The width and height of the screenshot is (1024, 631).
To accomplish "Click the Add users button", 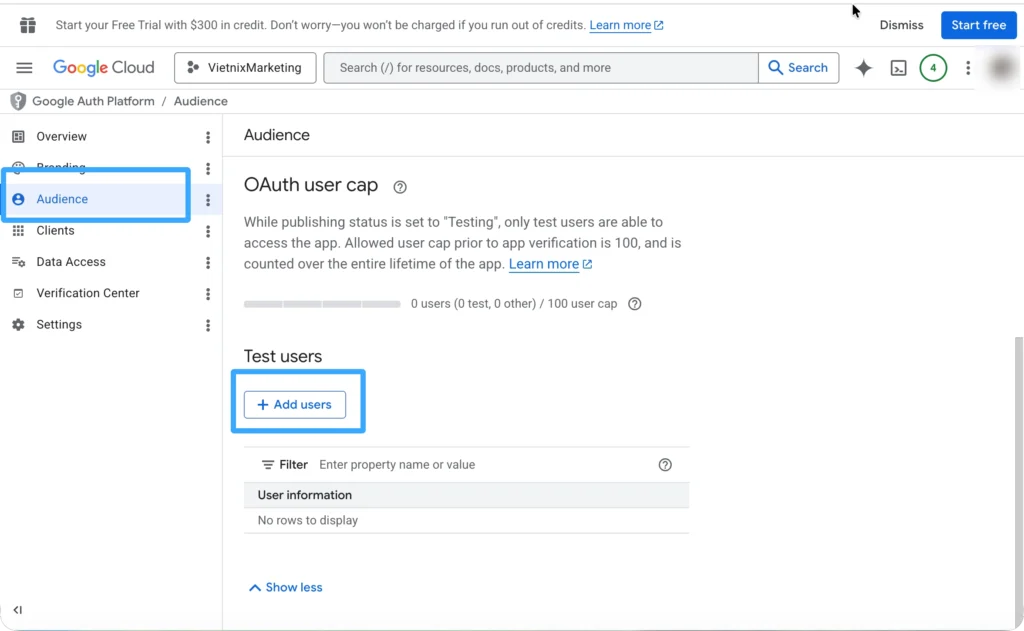I will pos(294,404).
